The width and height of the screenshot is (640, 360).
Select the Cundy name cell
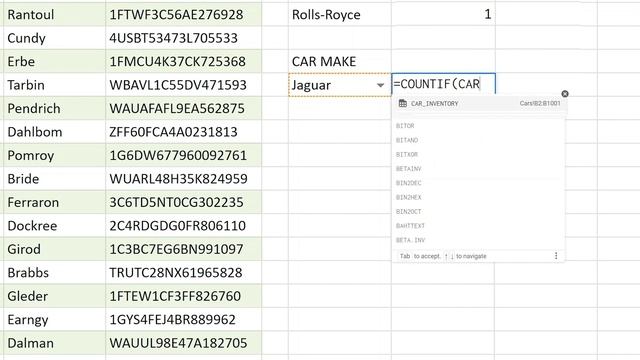[54, 38]
